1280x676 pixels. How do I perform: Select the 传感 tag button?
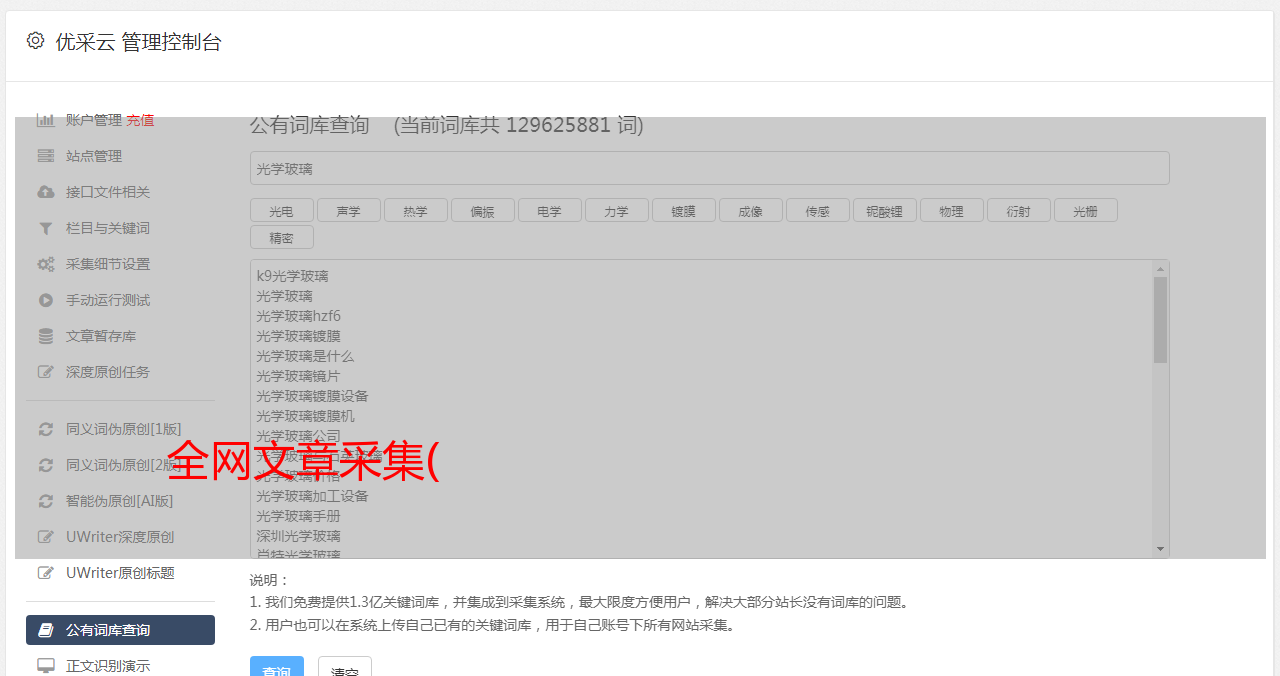pos(817,210)
